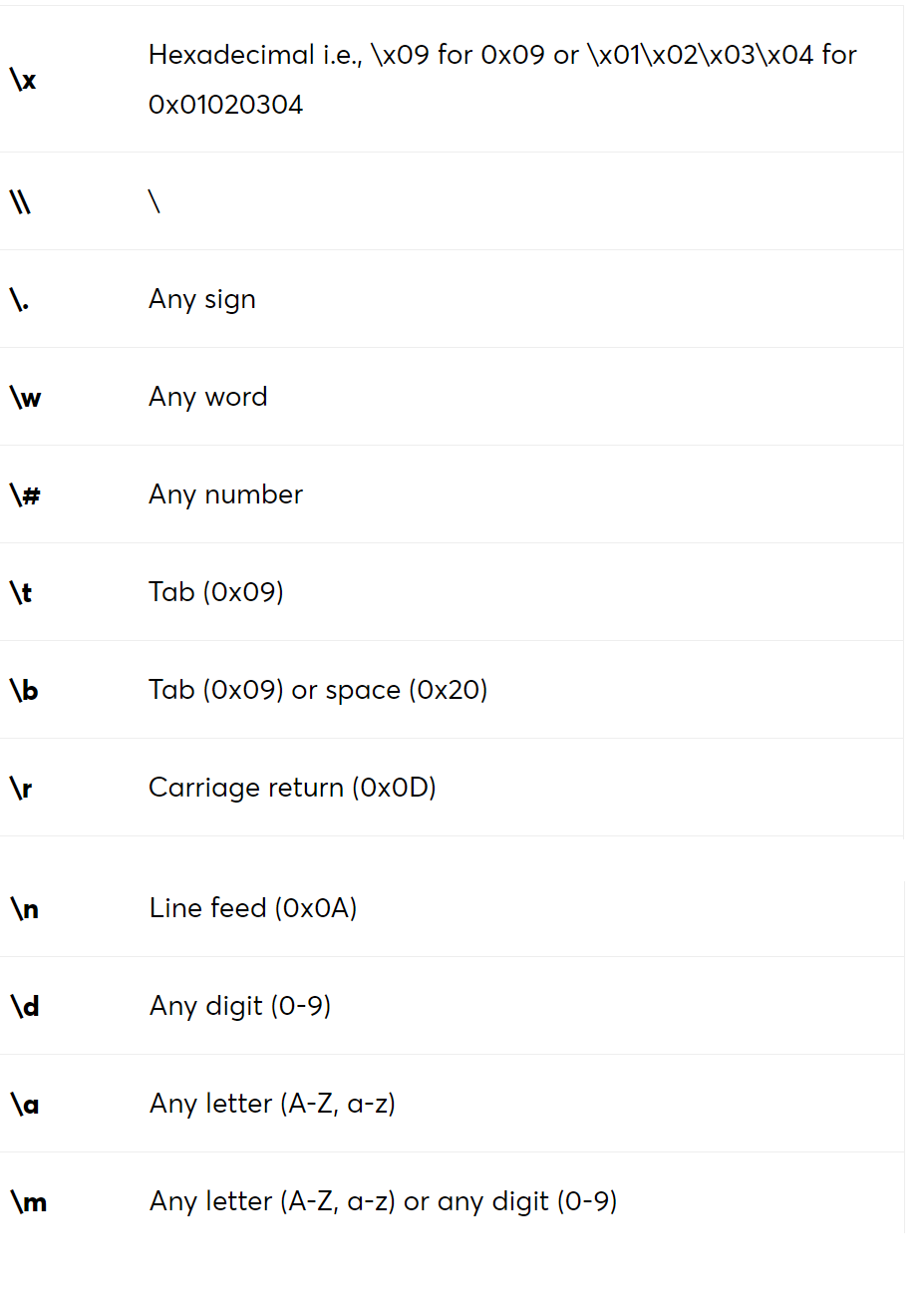Click the \m code entry
Viewport: 924px width, 1305px height.
click(29, 1201)
